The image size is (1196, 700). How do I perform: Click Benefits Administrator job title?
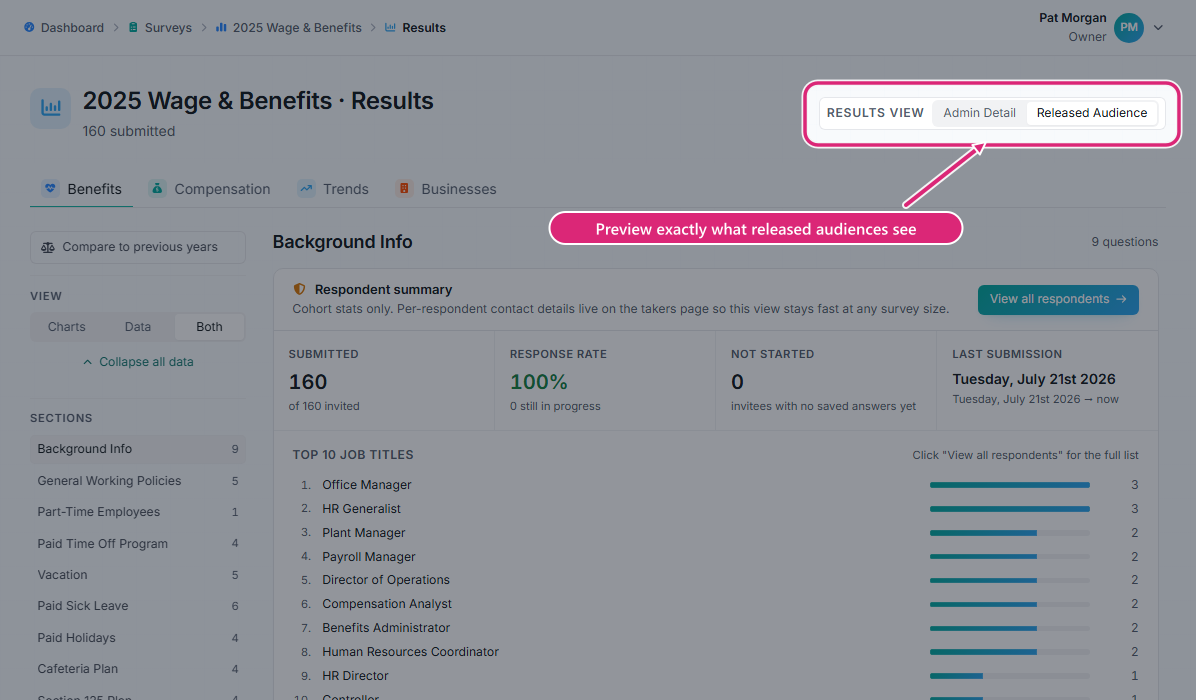pyautogui.click(x=386, y=628)
